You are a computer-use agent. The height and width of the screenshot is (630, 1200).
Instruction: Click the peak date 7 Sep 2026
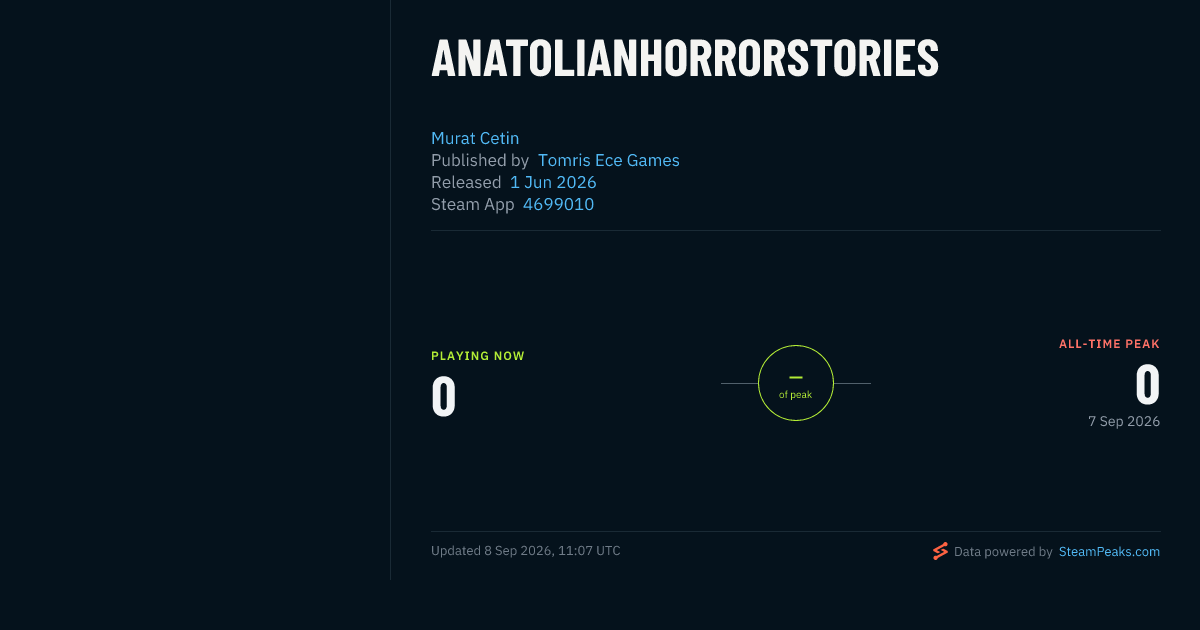tap(1124, 421)
